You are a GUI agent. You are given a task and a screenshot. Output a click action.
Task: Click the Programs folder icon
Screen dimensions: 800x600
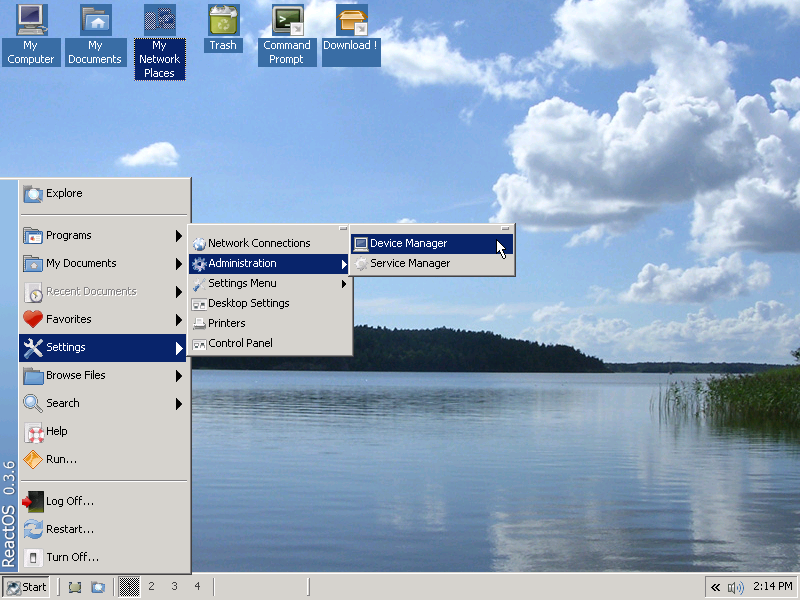coord(33,236)
